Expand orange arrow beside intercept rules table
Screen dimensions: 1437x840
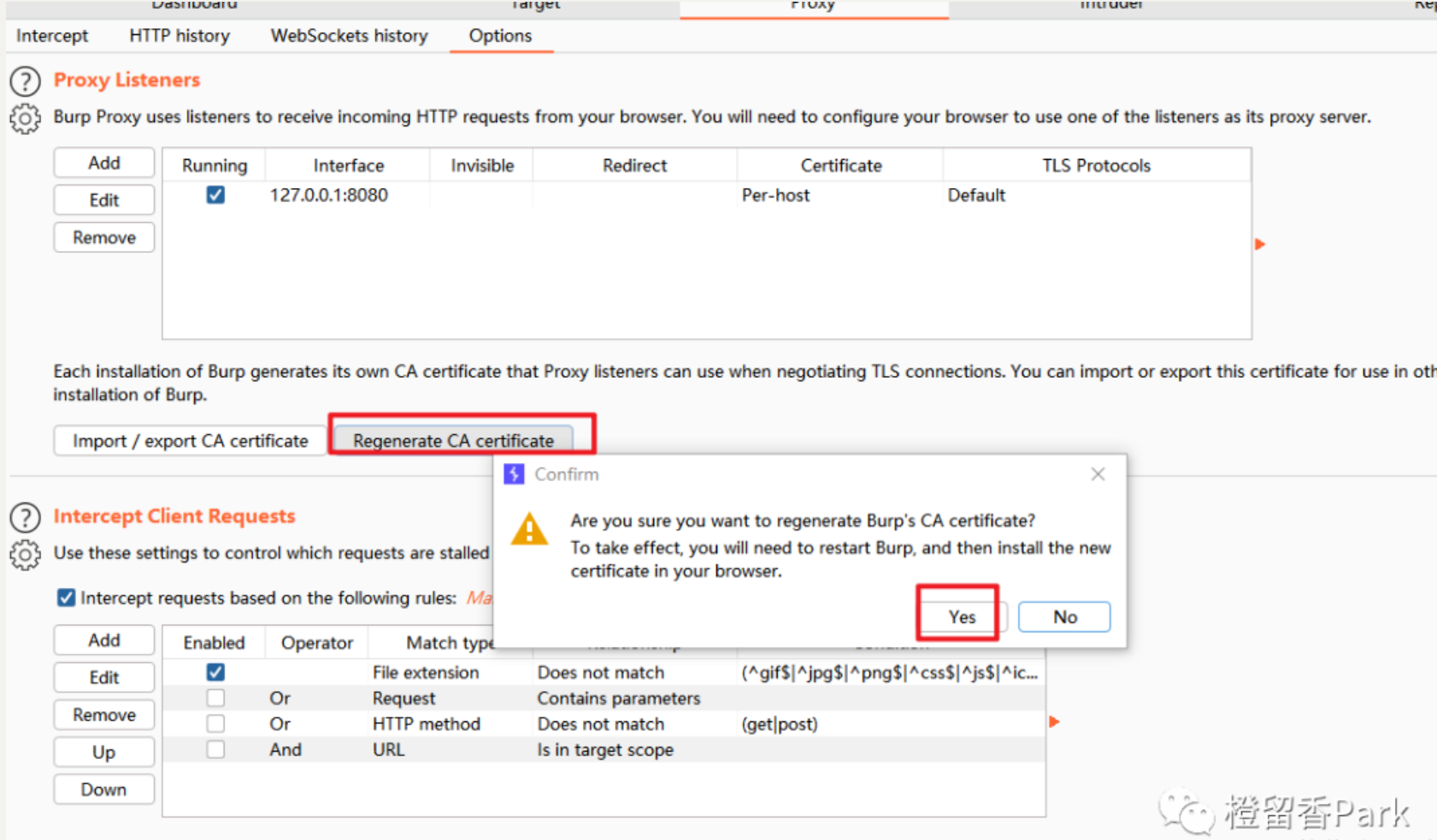click(x=1054, y=722)
